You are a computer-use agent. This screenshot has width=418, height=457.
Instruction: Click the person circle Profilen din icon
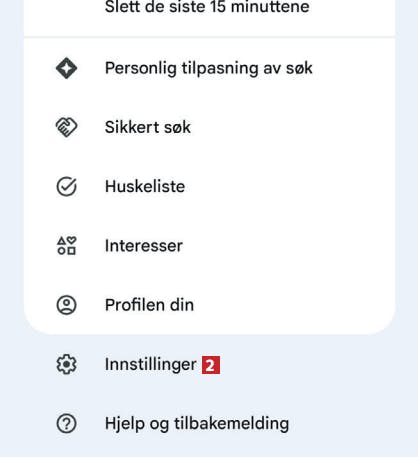click(x=66, y=305)
